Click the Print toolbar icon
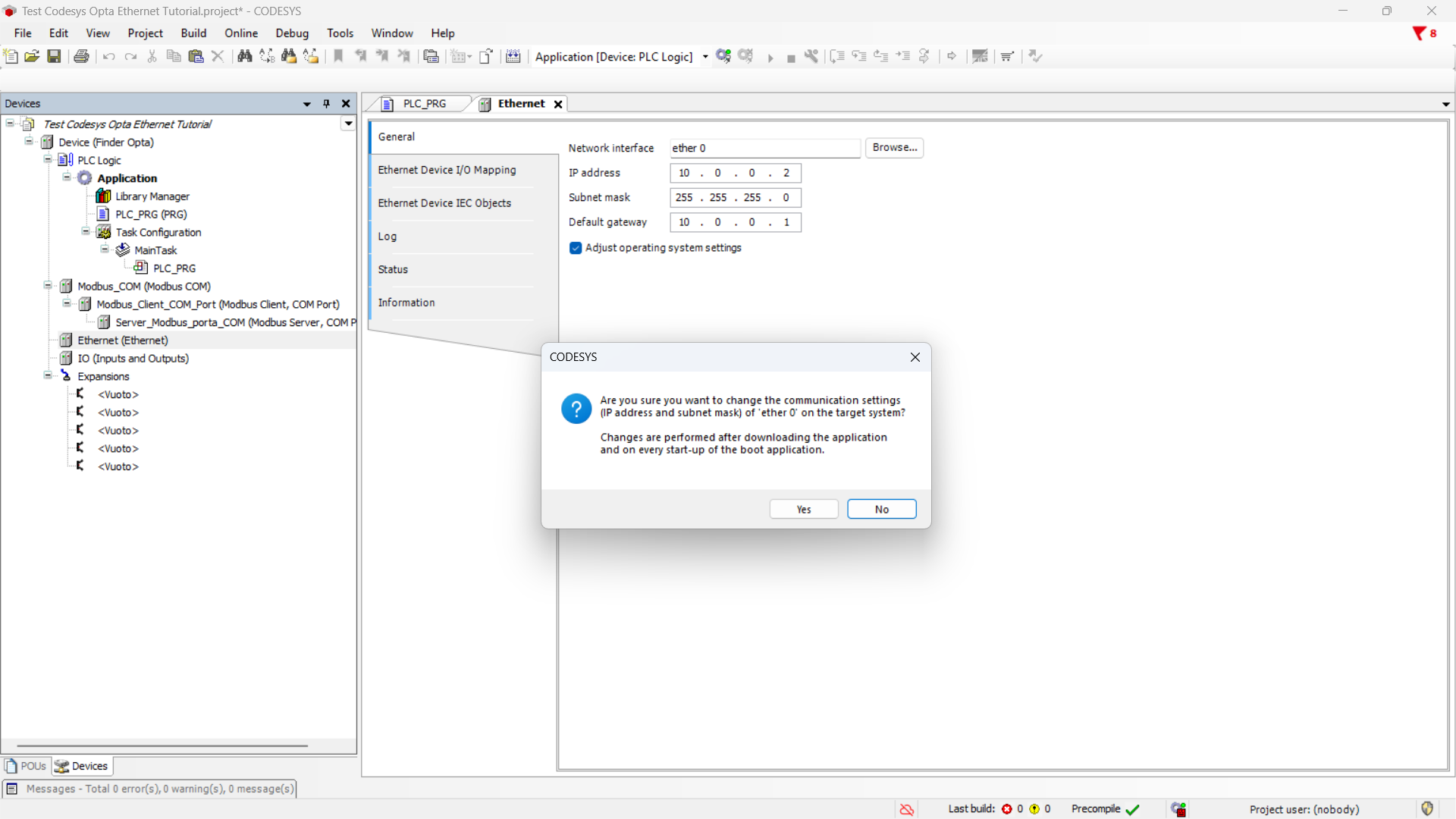The image size is (1456, 819). click(81, 56)
